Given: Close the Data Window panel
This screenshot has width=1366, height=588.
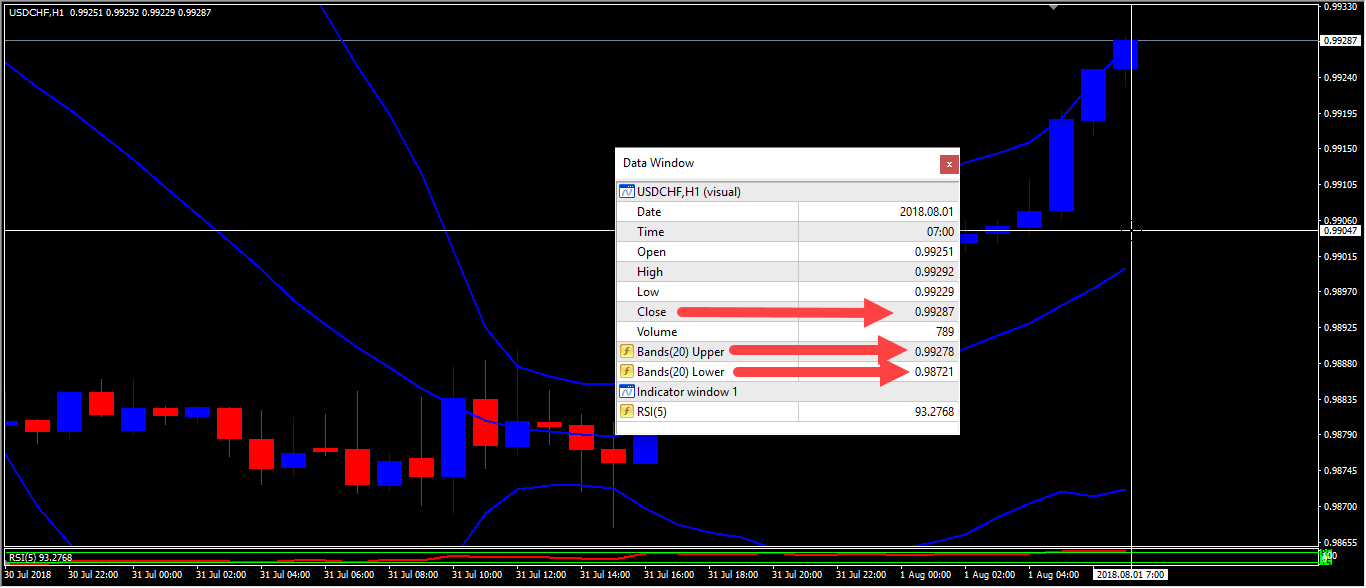Looking at the screenshot, I should click(x=949, y=165).
